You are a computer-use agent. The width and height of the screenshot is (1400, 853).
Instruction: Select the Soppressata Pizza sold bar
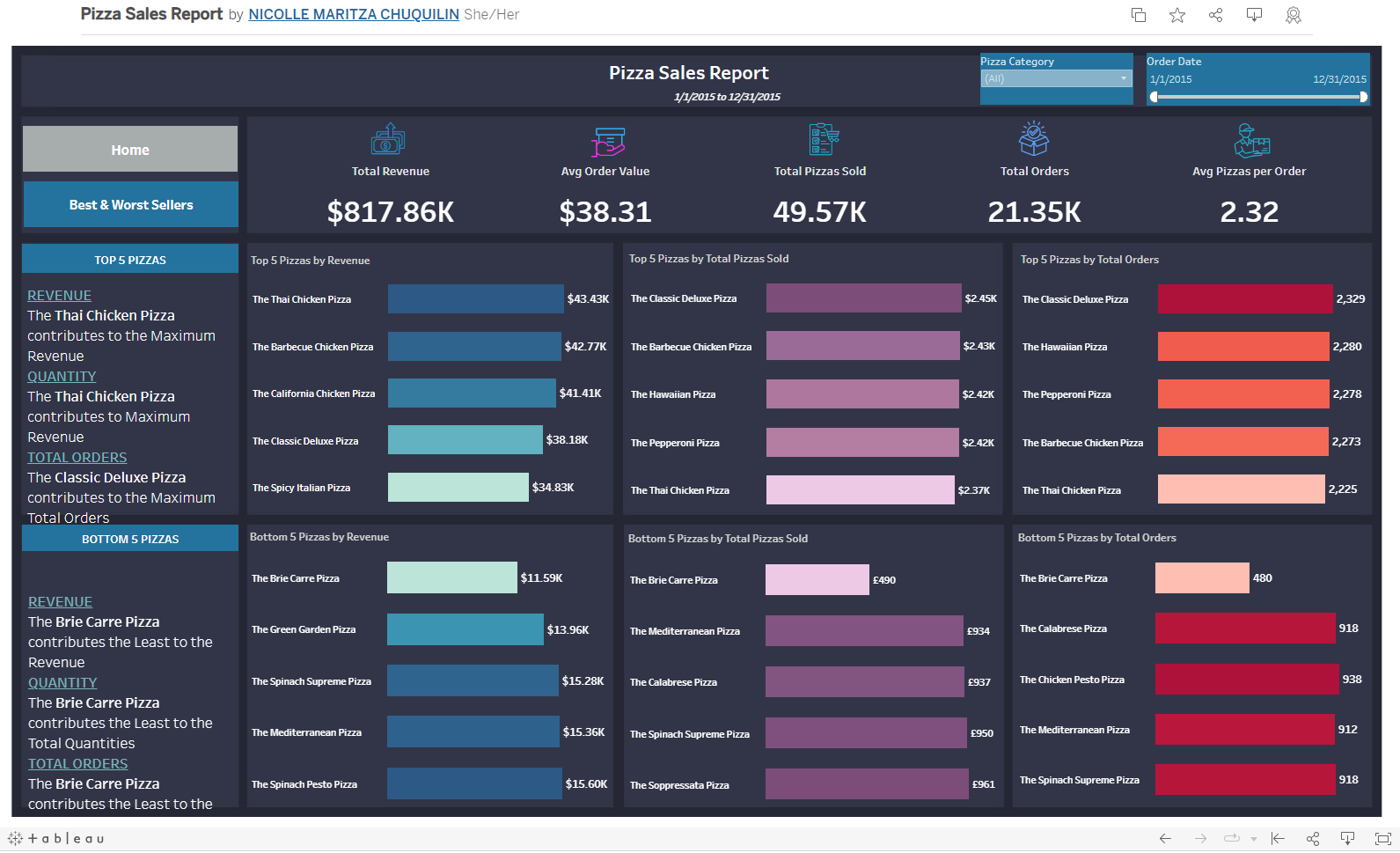coord(867,784)
